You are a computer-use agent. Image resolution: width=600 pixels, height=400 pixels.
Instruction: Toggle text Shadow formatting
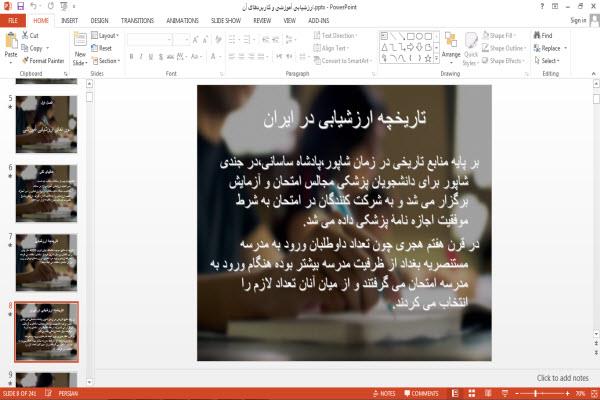(161, 57)
